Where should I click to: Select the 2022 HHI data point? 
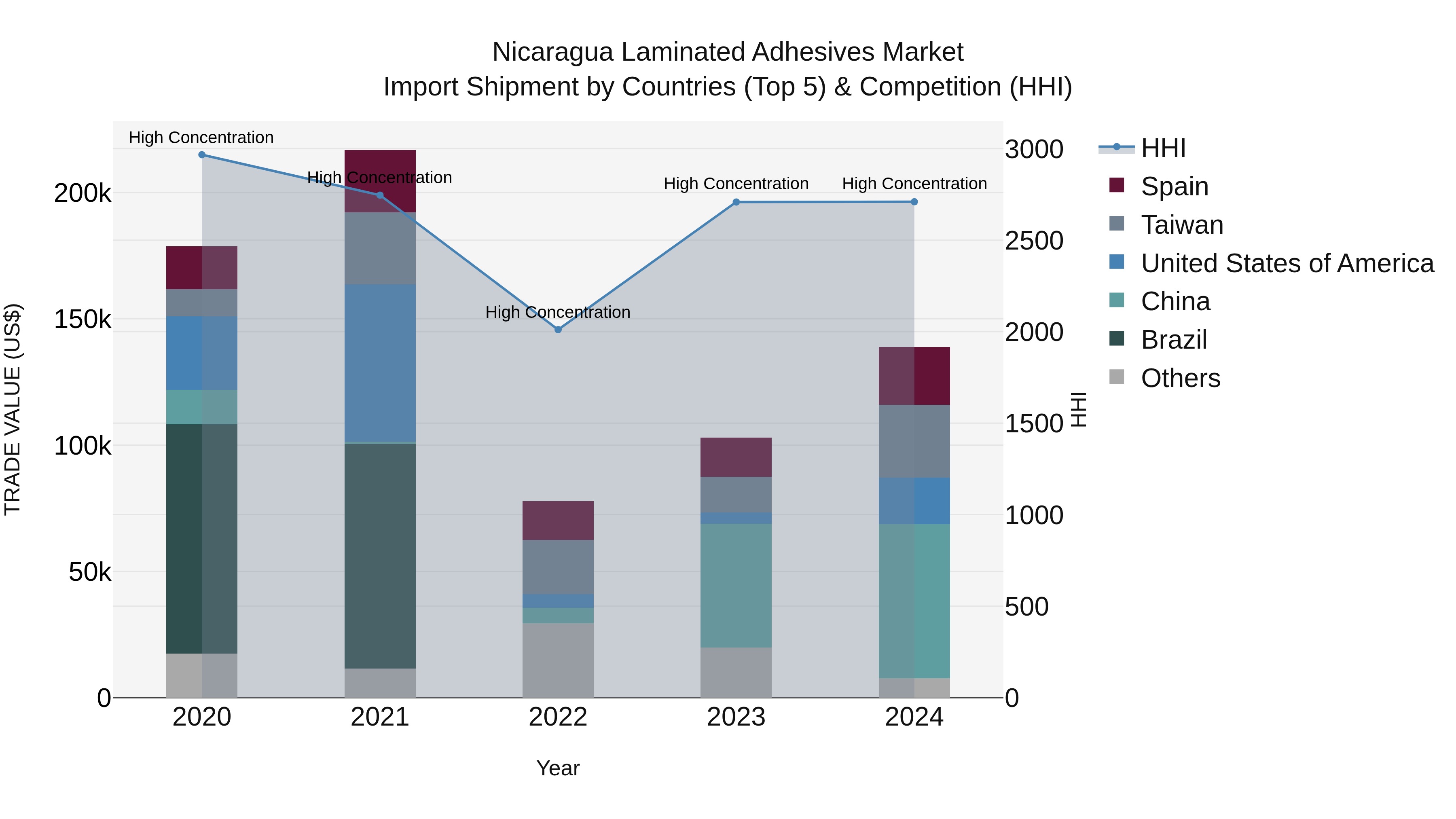[558, 330]
